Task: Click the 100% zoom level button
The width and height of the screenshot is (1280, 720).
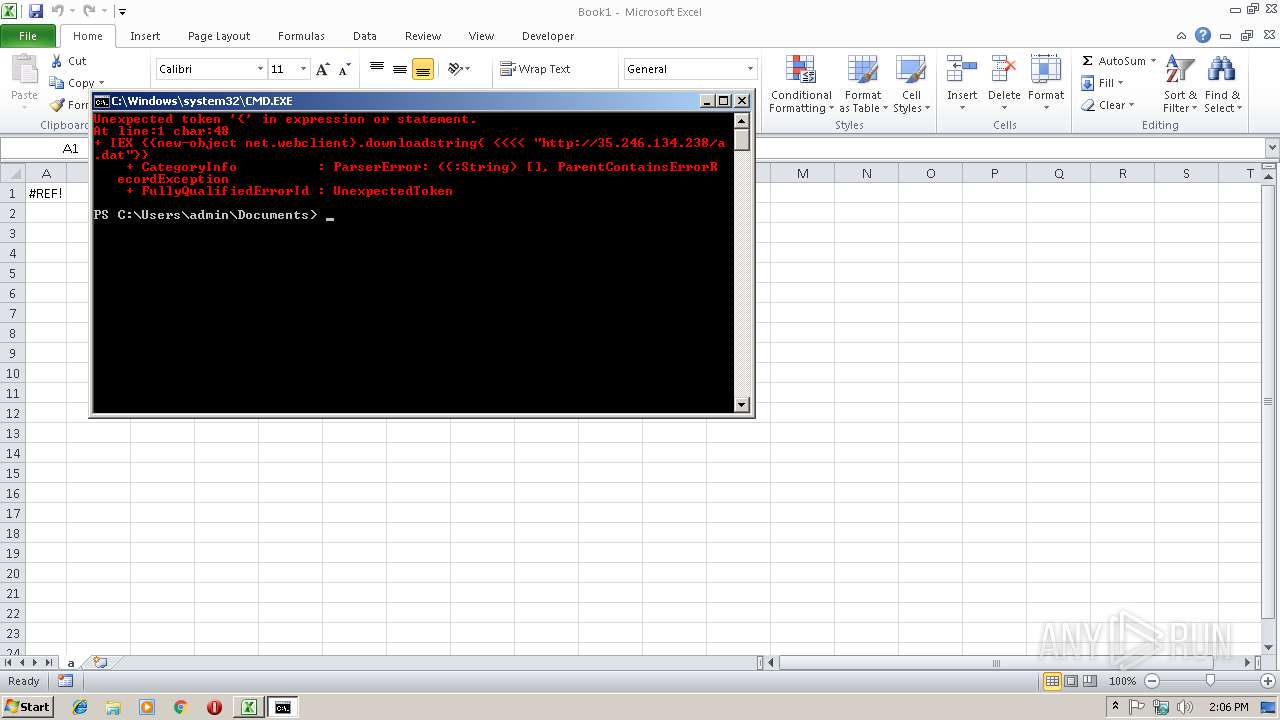Action: [1122, 681]
